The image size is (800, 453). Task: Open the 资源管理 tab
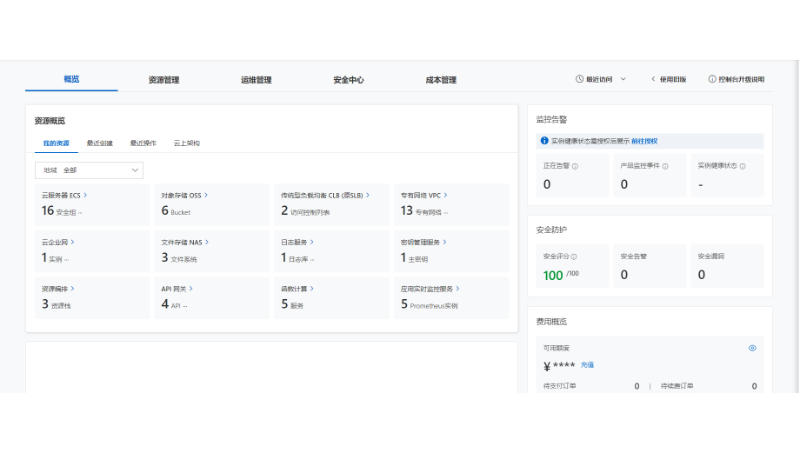(164, 80)
